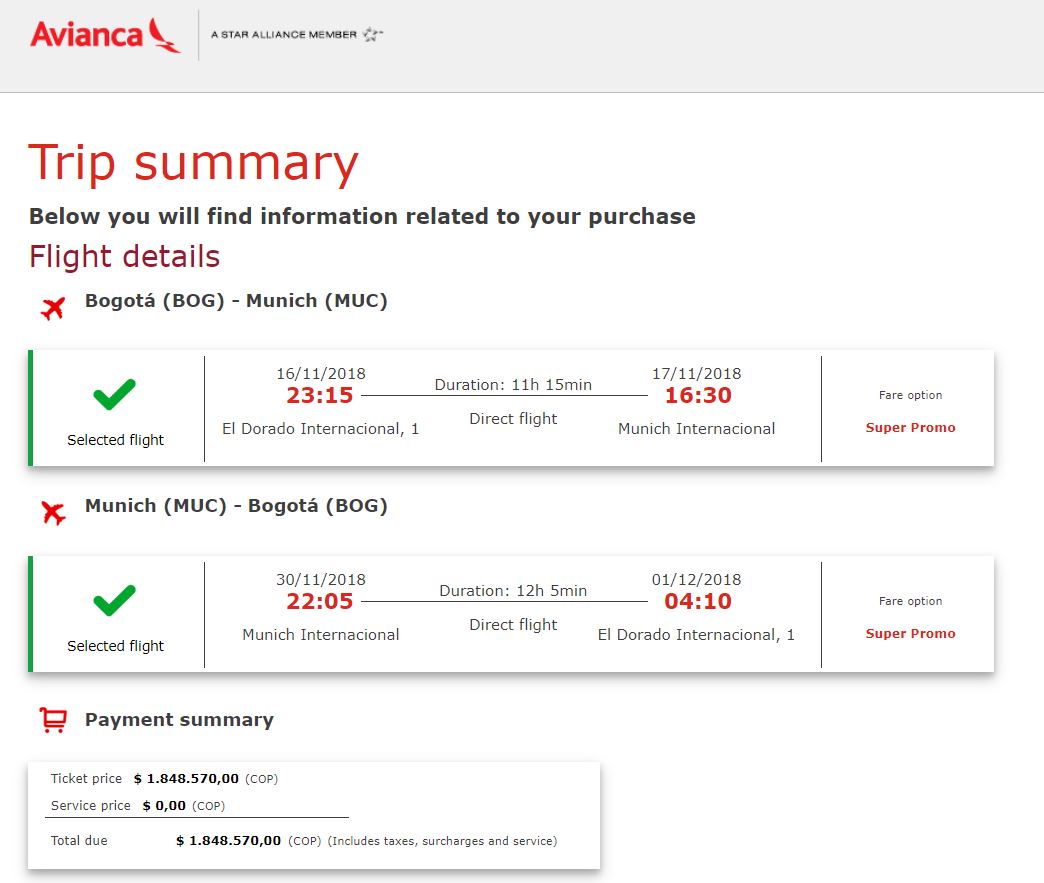
Task: Click the 04:10 Bogotá arrival time
Action: (698, 602)
